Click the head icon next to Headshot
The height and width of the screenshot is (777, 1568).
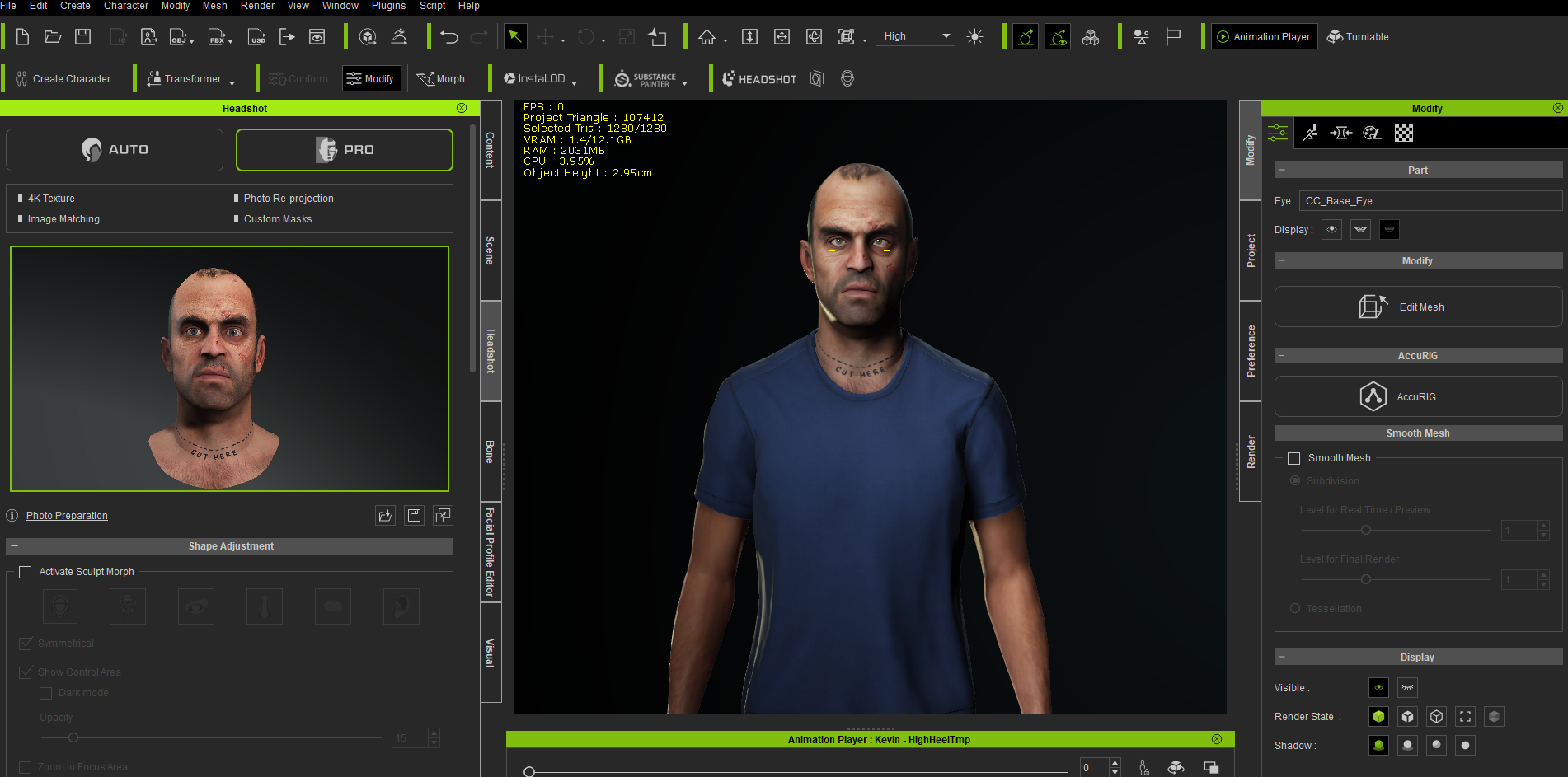[847, 79]
